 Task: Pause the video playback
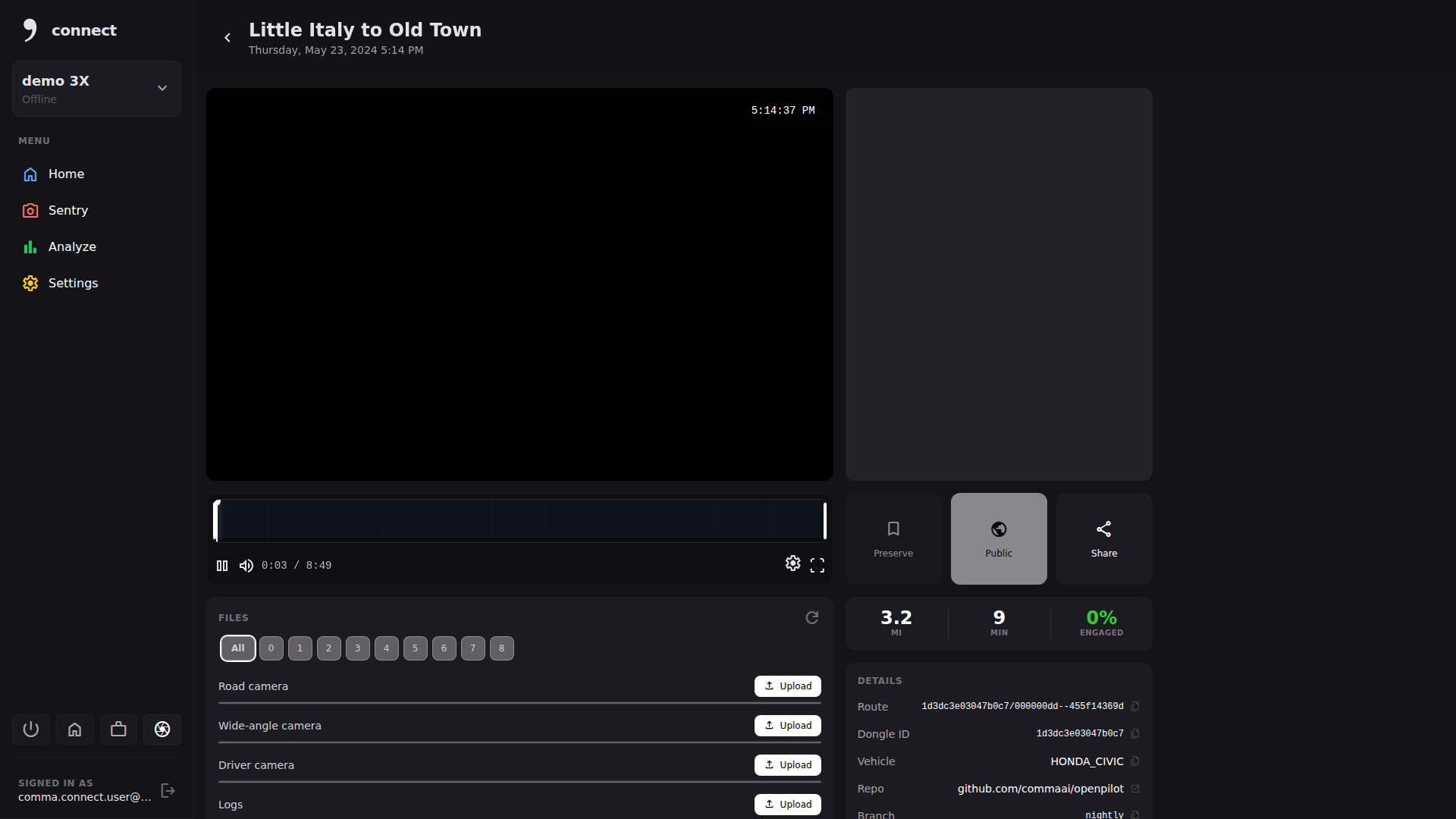point(222,566)
